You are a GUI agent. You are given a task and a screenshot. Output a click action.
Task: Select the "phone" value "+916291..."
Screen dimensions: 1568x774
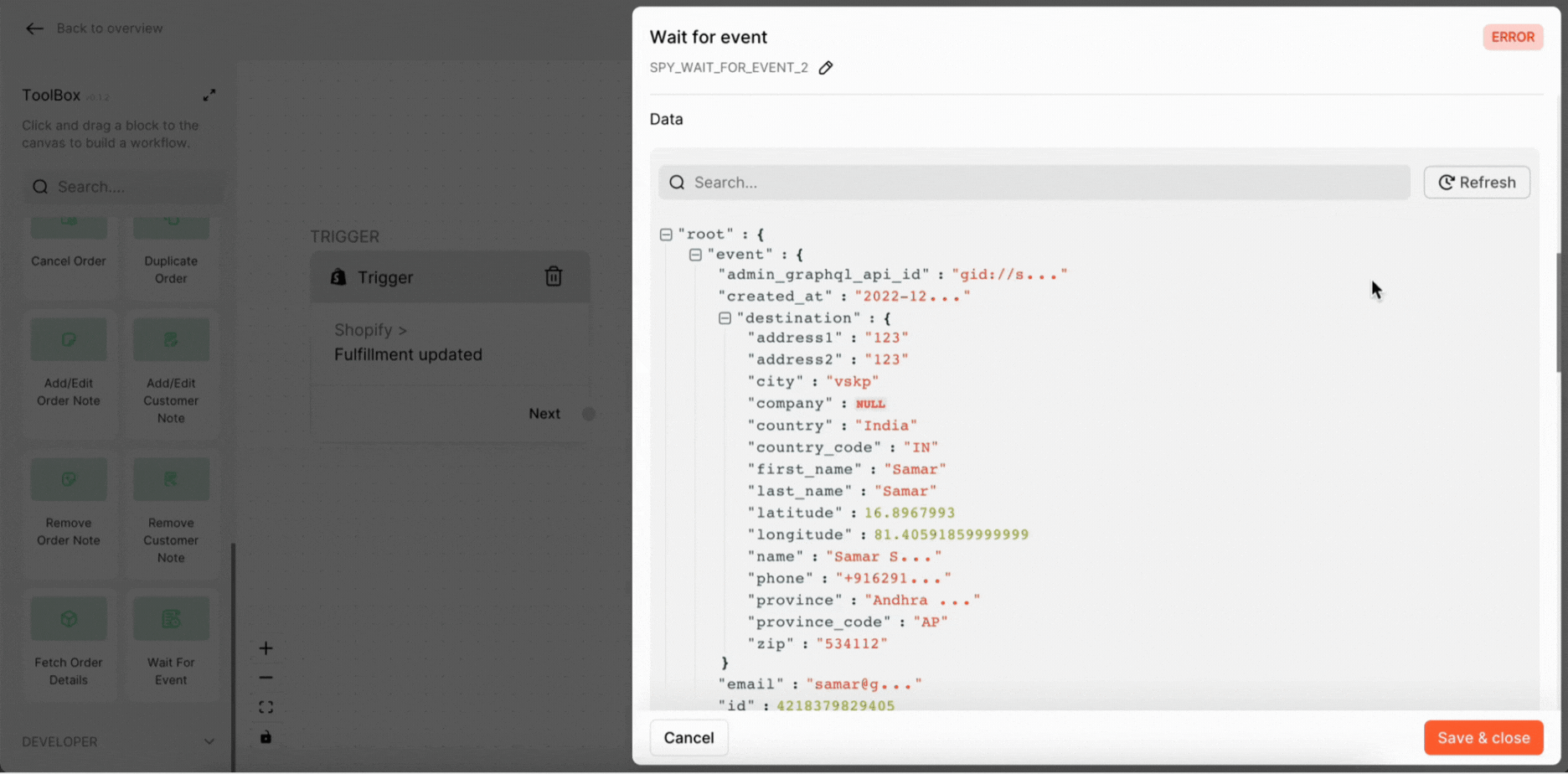tap(893, 578)
